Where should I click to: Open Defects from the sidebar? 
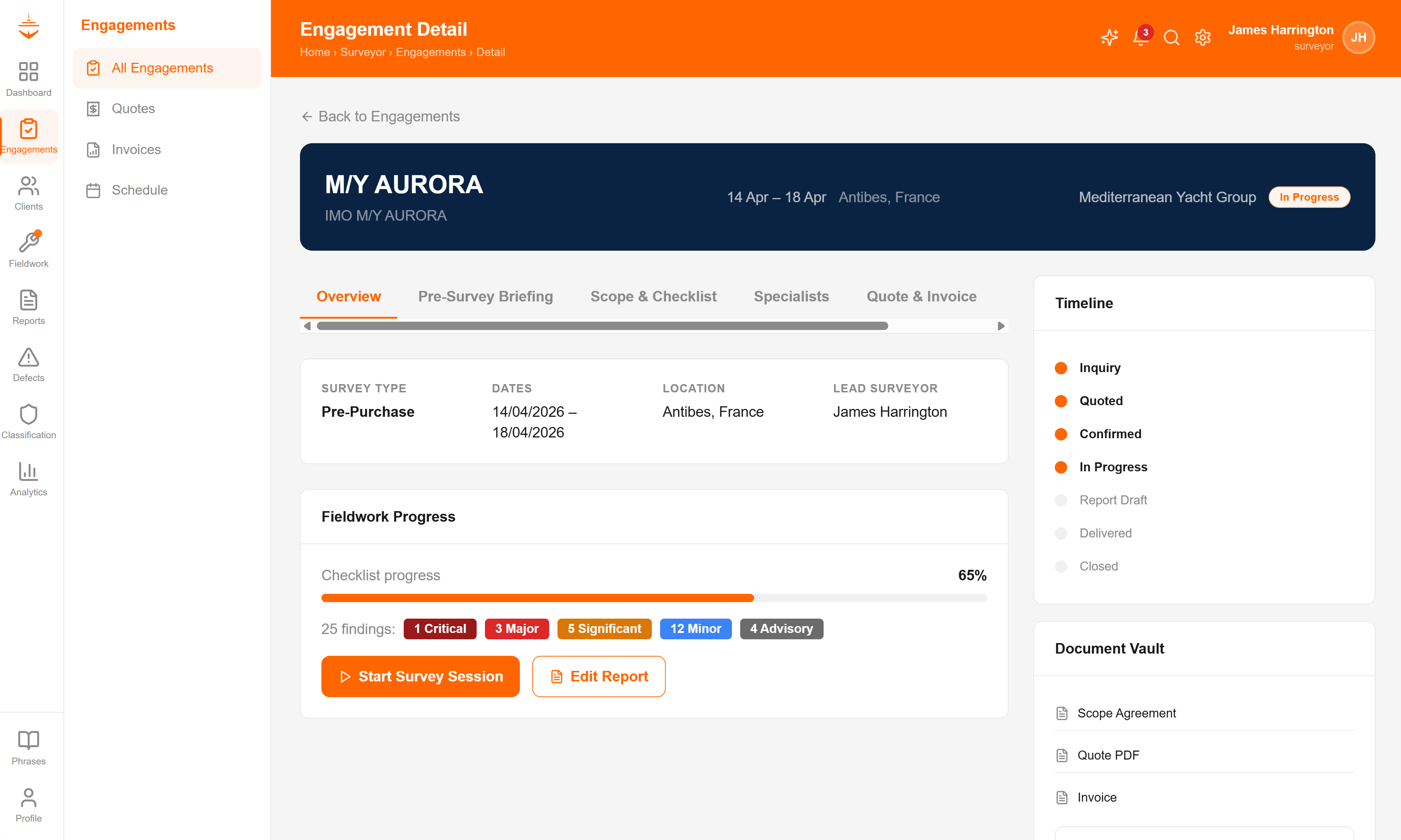point(28,365)
